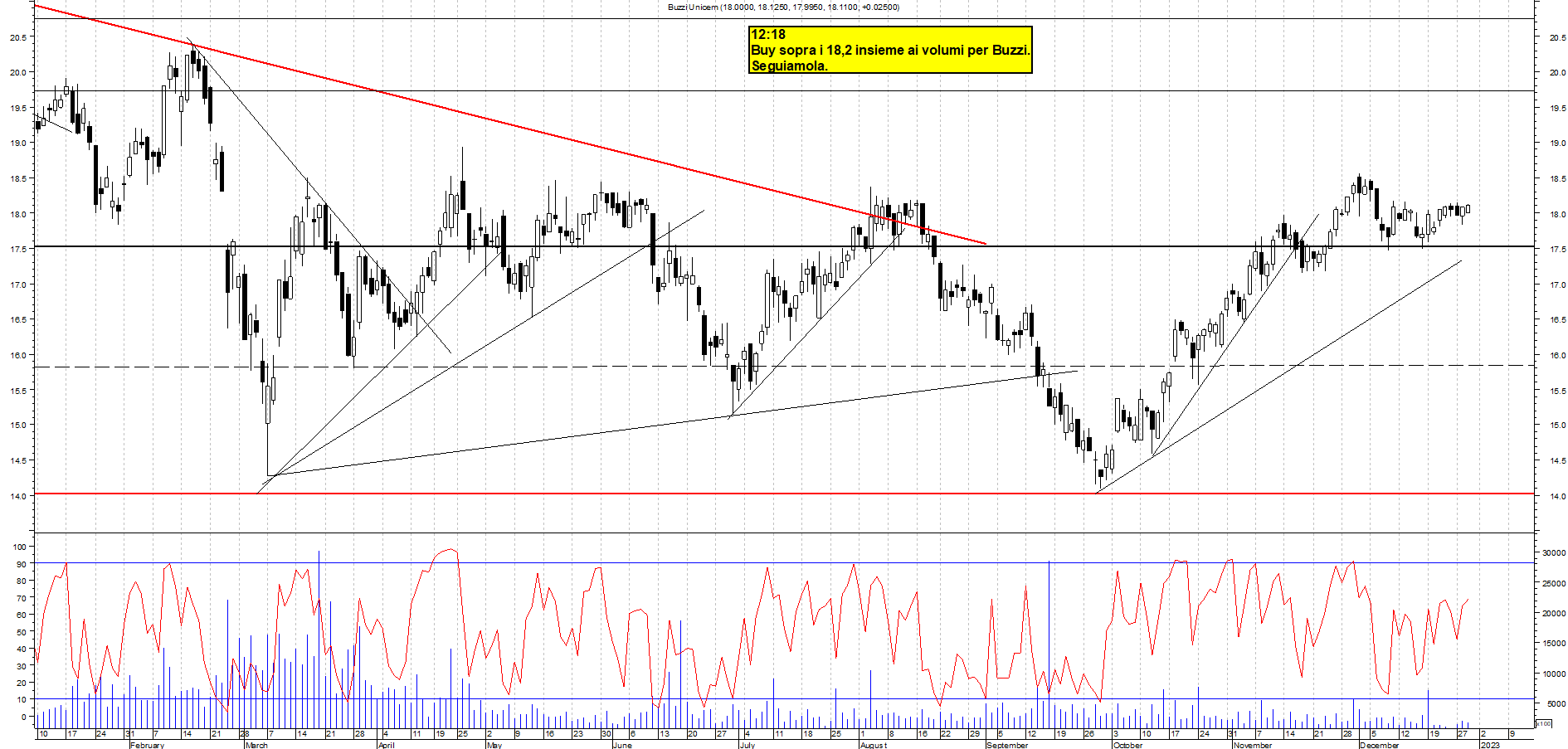
Task: Click '17.5' on the left price axis
Action: click(17, 249)
